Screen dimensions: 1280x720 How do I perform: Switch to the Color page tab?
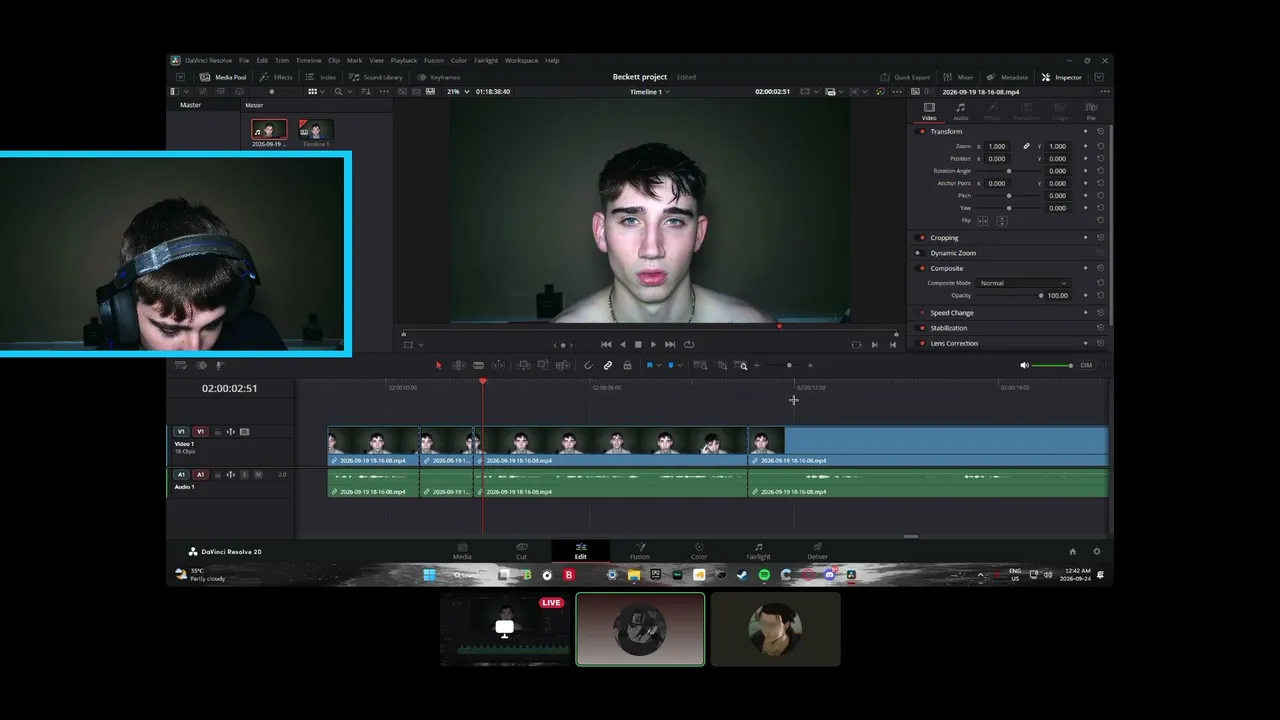(x=699, y=552)
